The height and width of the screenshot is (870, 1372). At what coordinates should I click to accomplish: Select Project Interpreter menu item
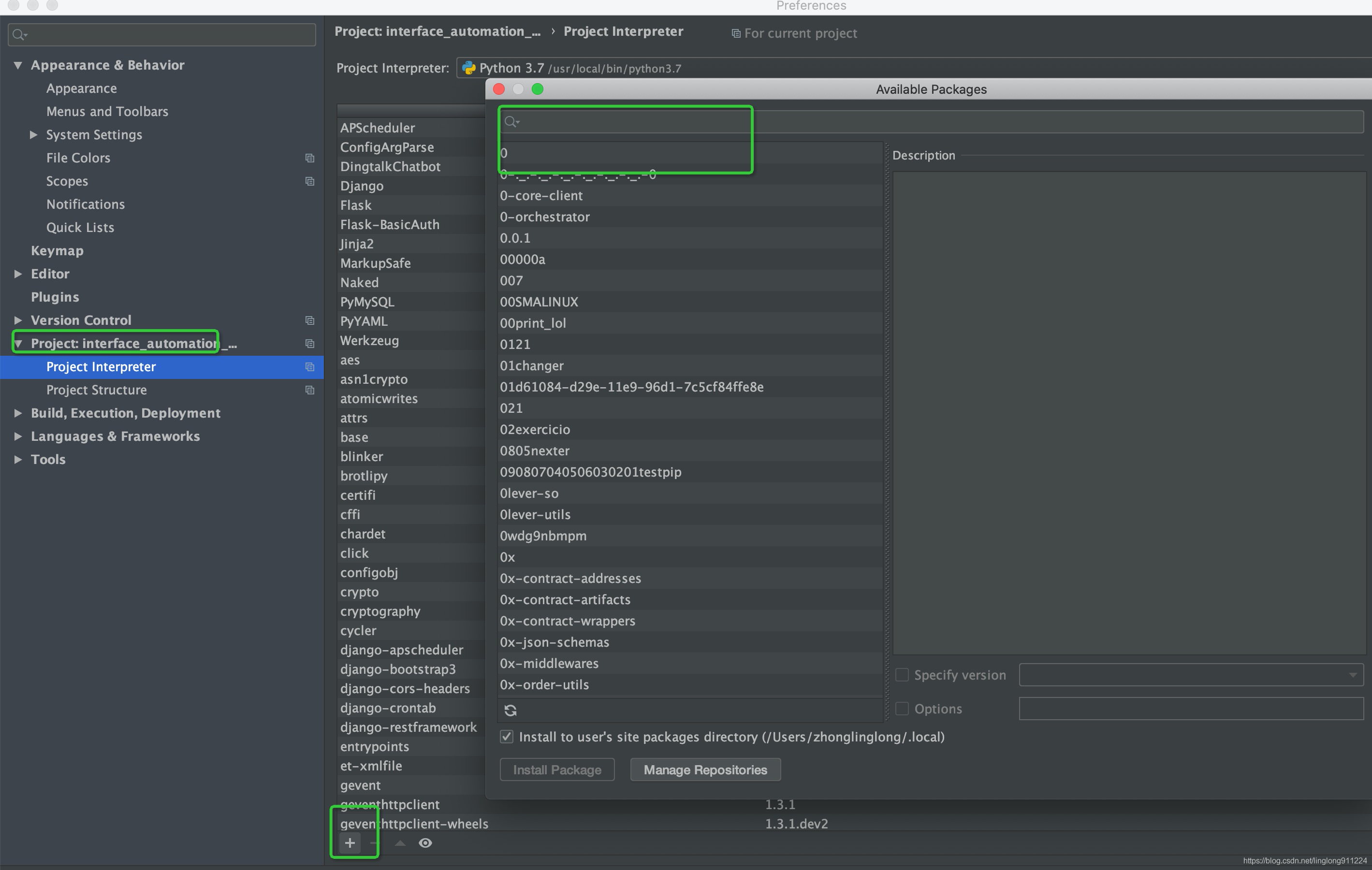tap(101, 366)
